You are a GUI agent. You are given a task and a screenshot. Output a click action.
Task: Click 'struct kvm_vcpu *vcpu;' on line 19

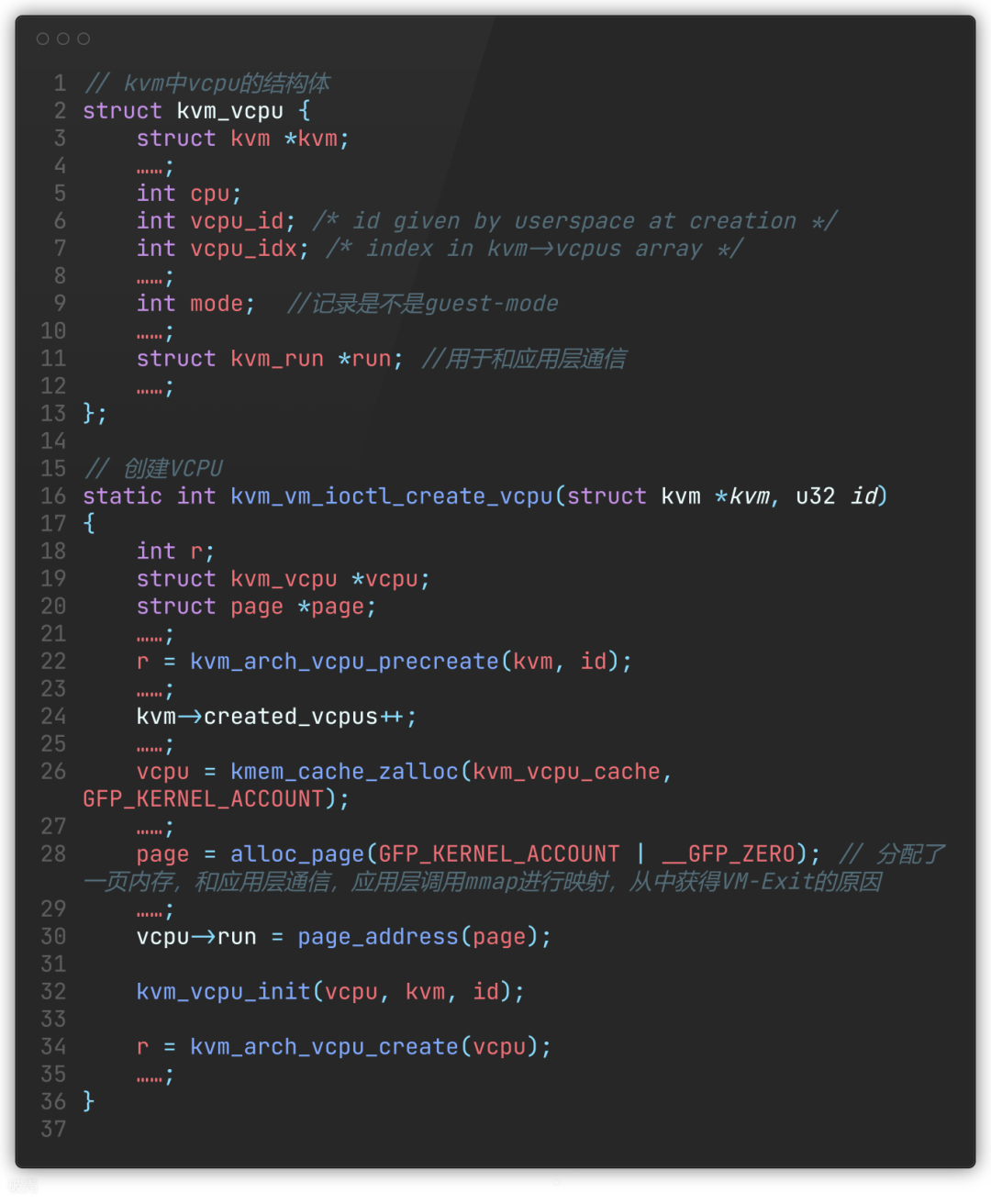284,579
